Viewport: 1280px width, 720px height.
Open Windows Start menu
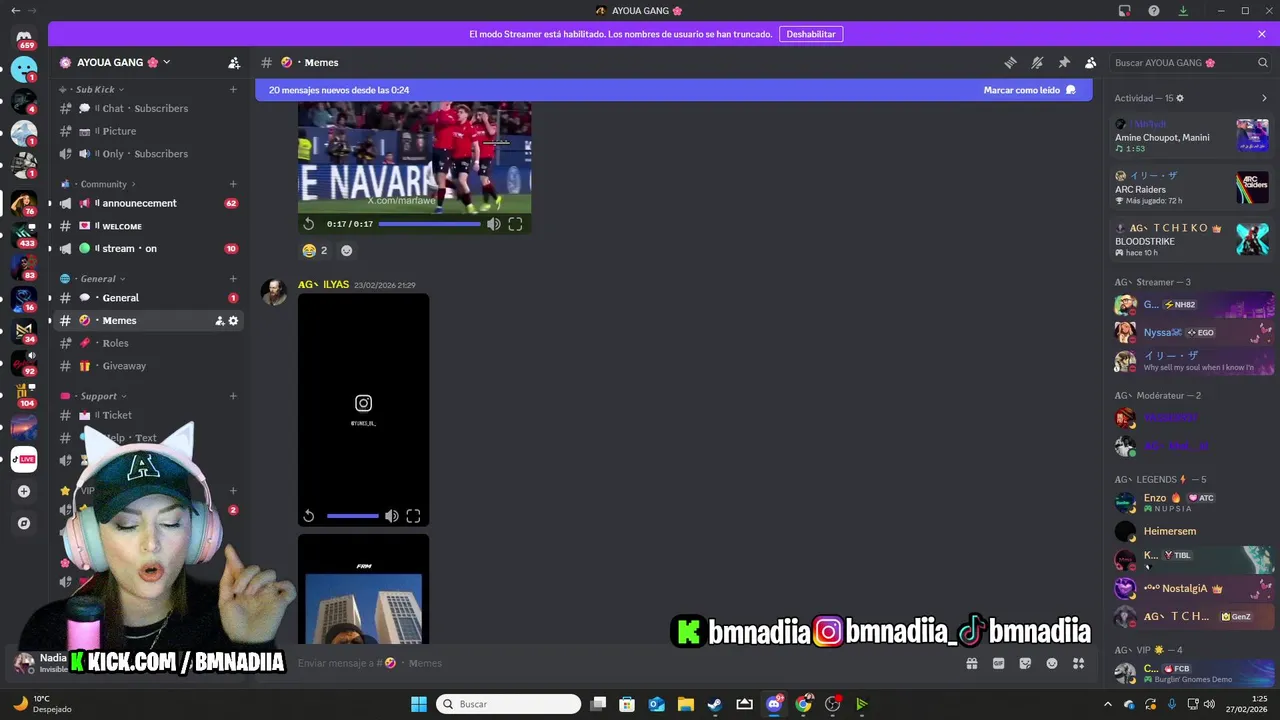(x=419, y=704)
